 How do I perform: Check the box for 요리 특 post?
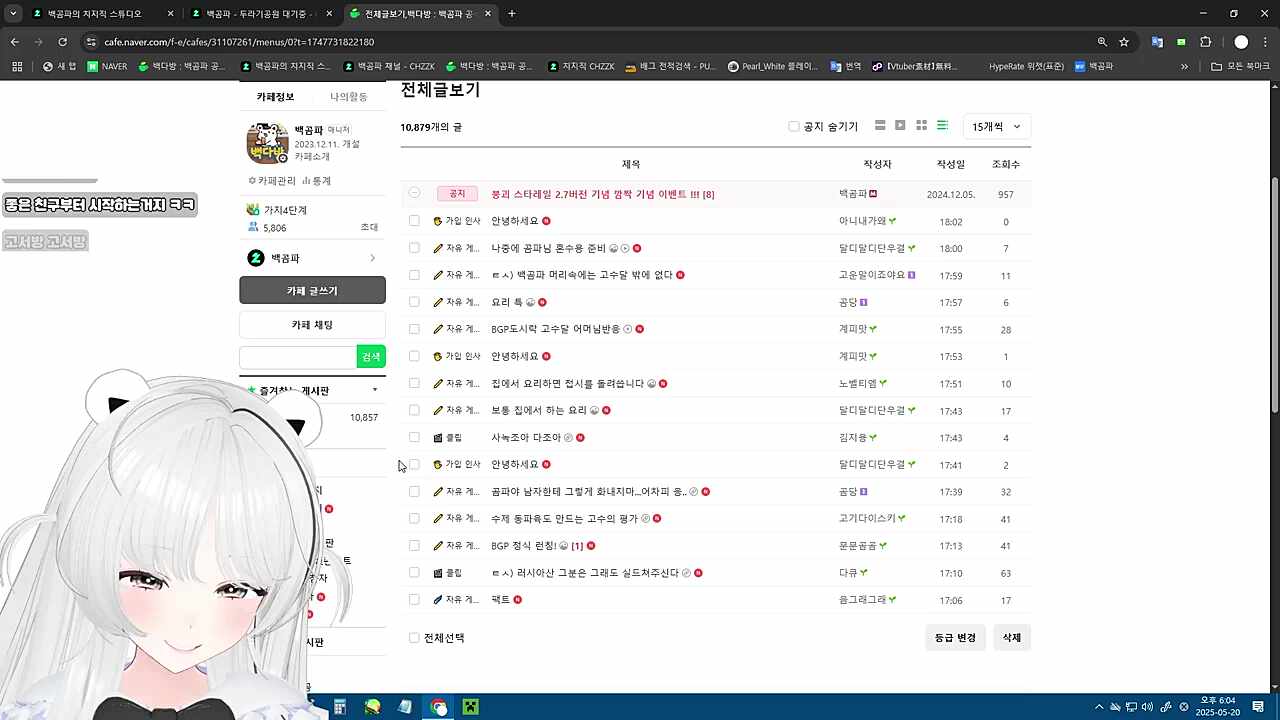(414, 302)
